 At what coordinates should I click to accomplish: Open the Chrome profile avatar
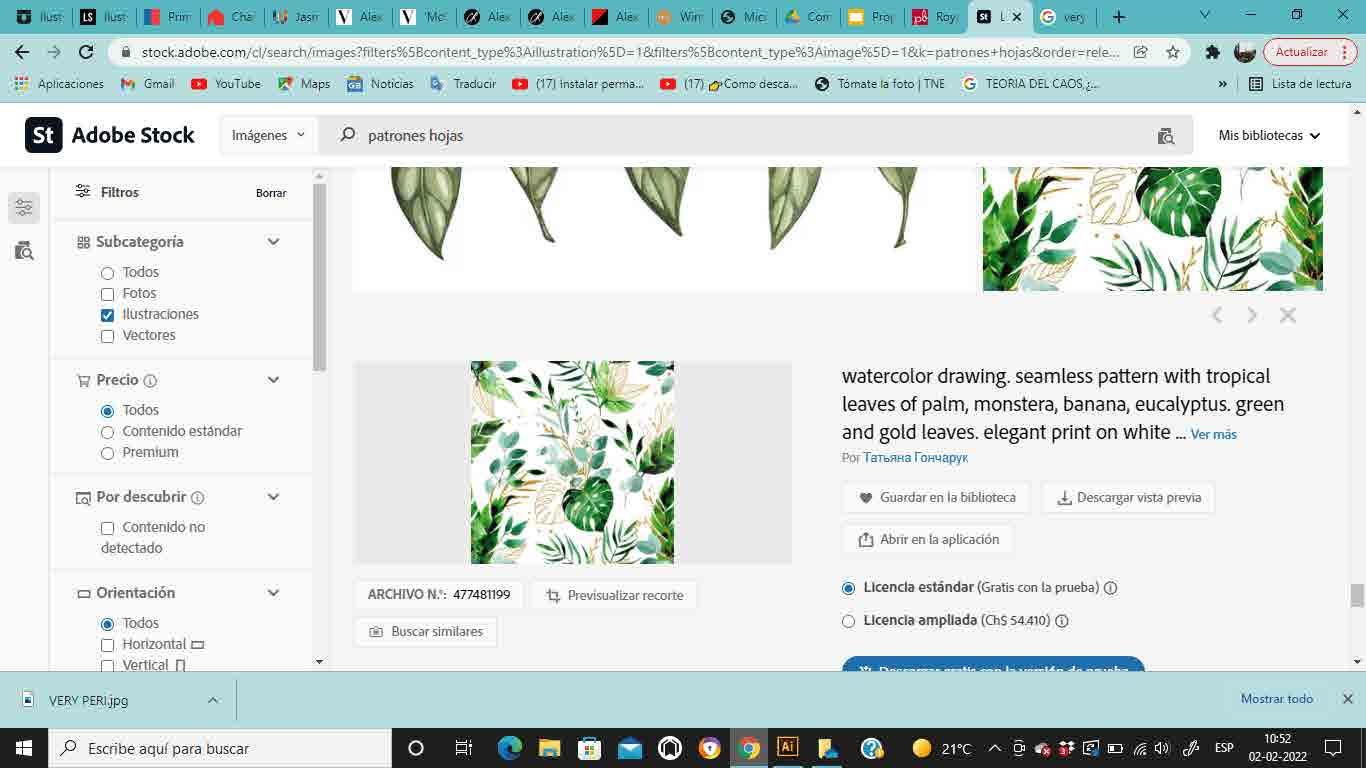tap(1245, 52)
